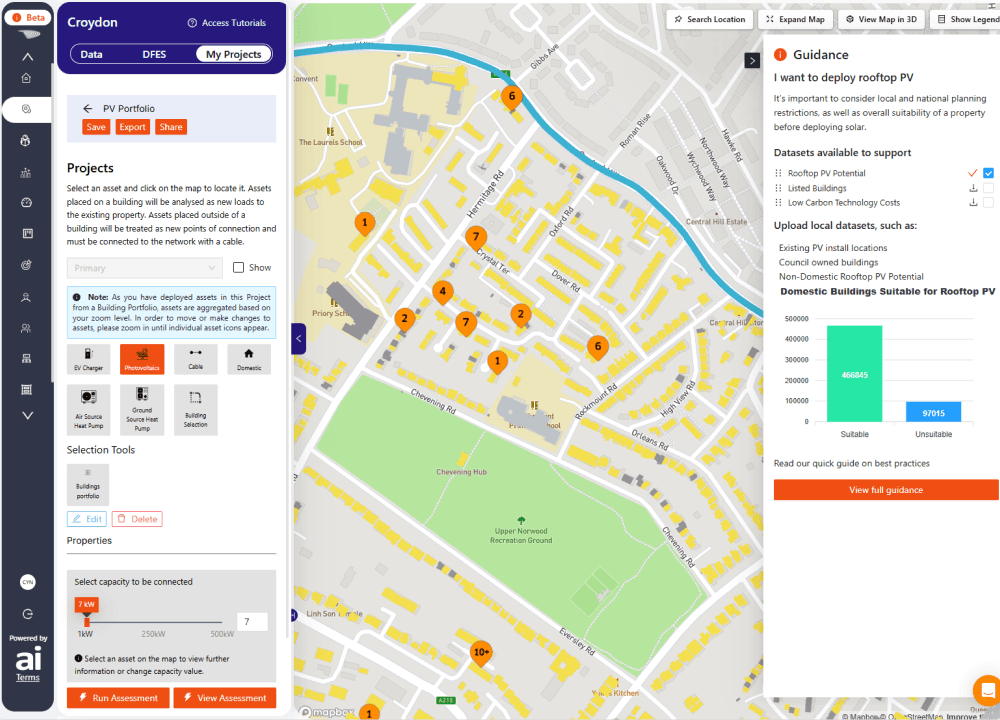This screenshot has height=720, width=1000.
Task: Open the single-person icon in the sidebar
Action: pos(26,297)
